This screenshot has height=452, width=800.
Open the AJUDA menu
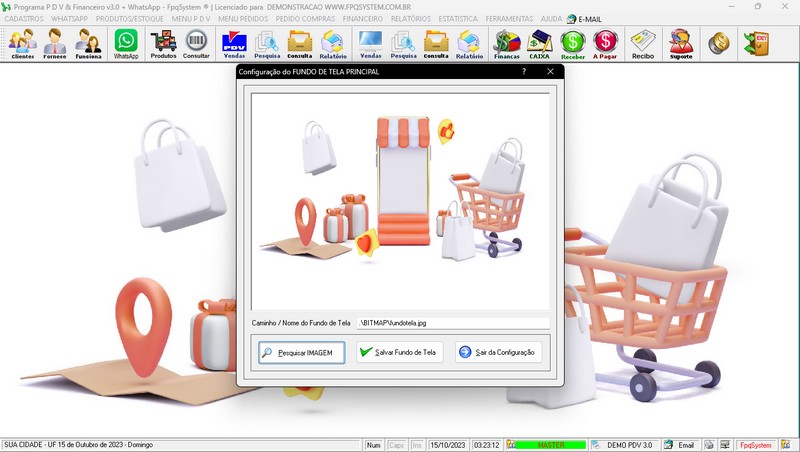pos(552,19)
